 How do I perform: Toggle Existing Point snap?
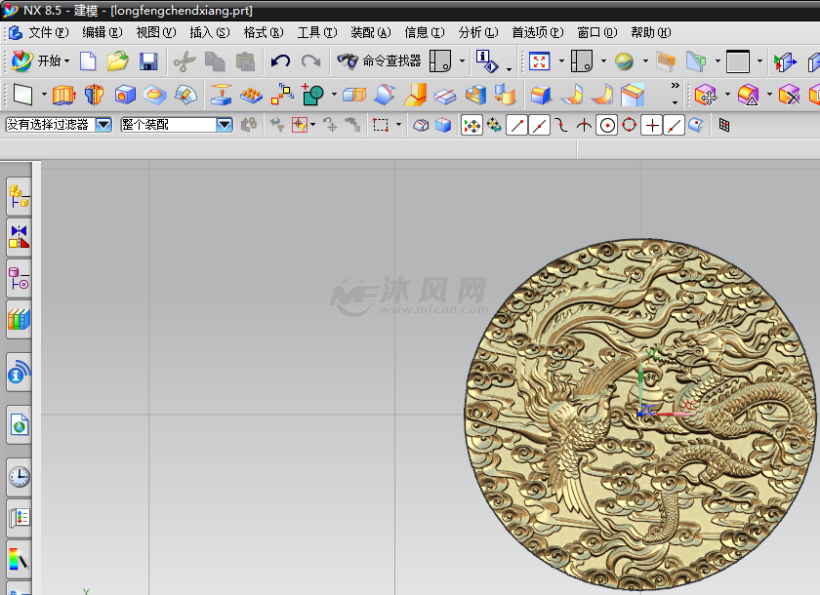pyautogui.click(x=652, y=125)
